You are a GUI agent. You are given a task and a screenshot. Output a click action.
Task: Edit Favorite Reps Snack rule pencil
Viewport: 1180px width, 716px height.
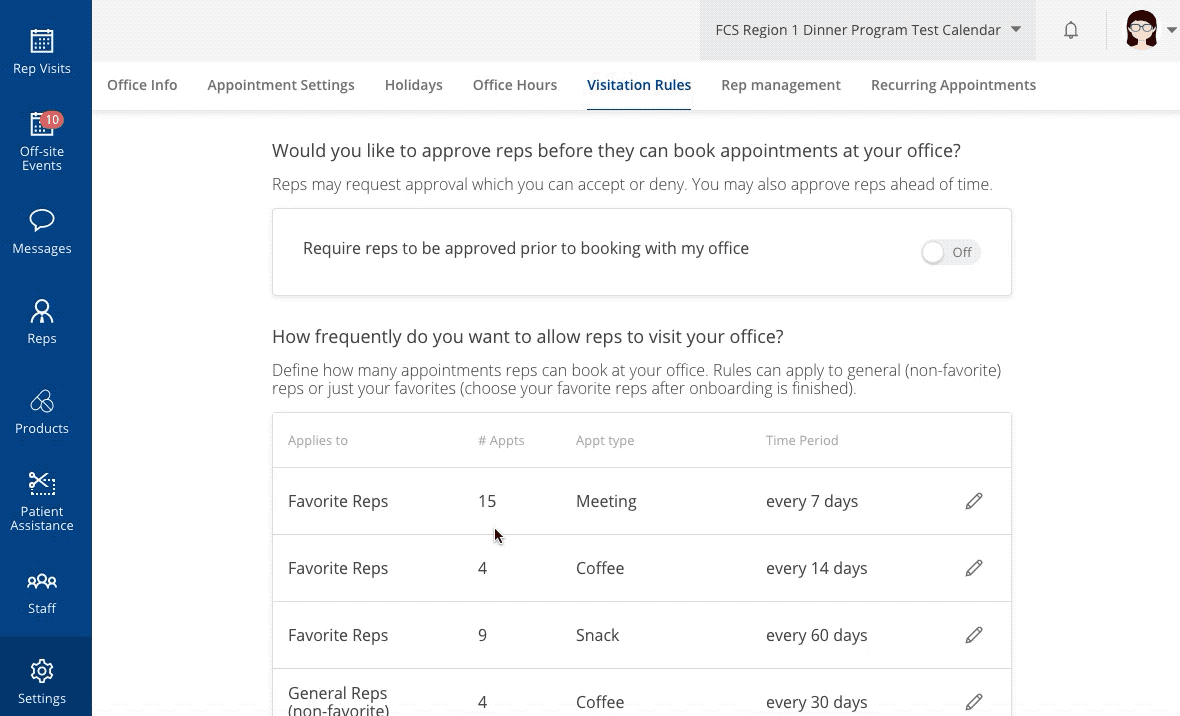pyautogui.click(x=974, y=635)
